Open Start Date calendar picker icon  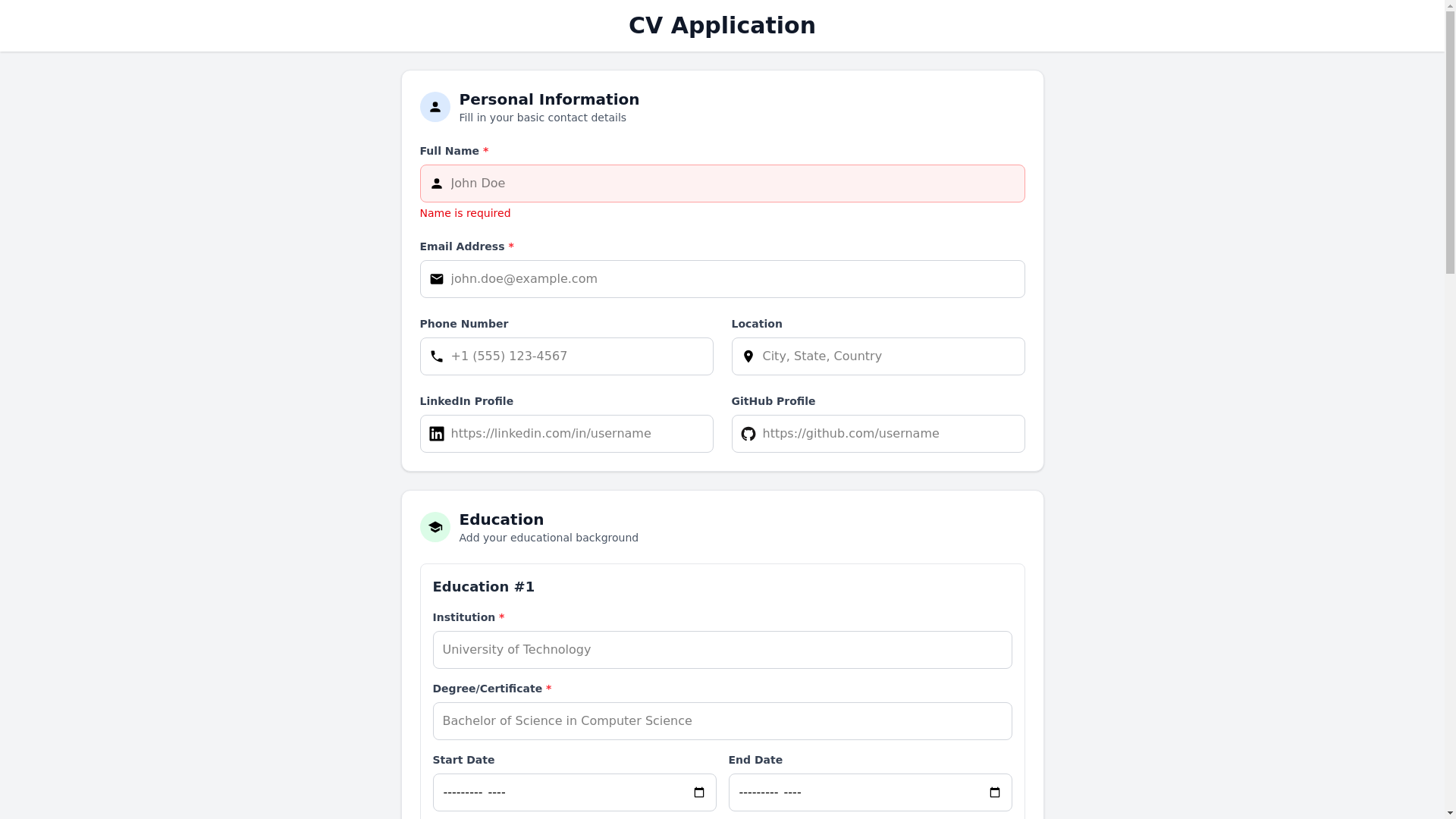[699, 792]
